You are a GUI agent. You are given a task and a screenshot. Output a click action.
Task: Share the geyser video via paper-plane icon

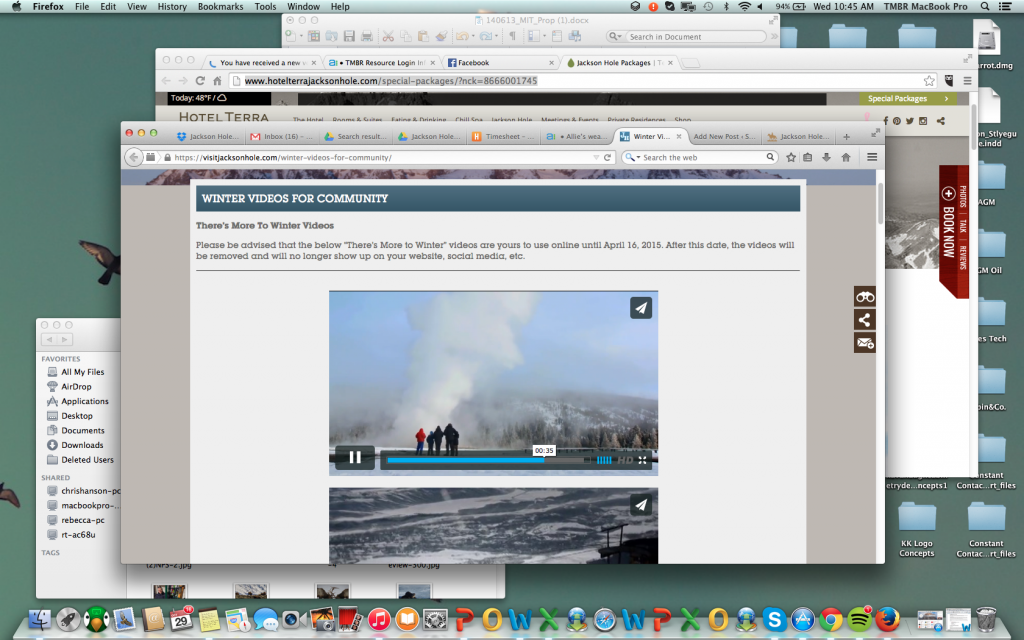pos(641,308)
